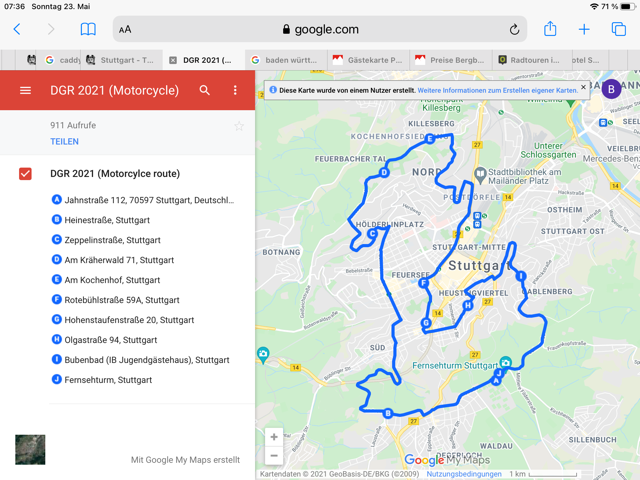
Task: Tap Safari forward arrow
Action: click(x=51, y=29)
